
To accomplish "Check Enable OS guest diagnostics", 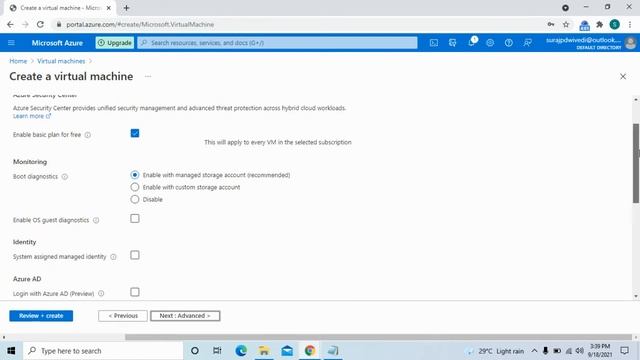I will 135,218.
